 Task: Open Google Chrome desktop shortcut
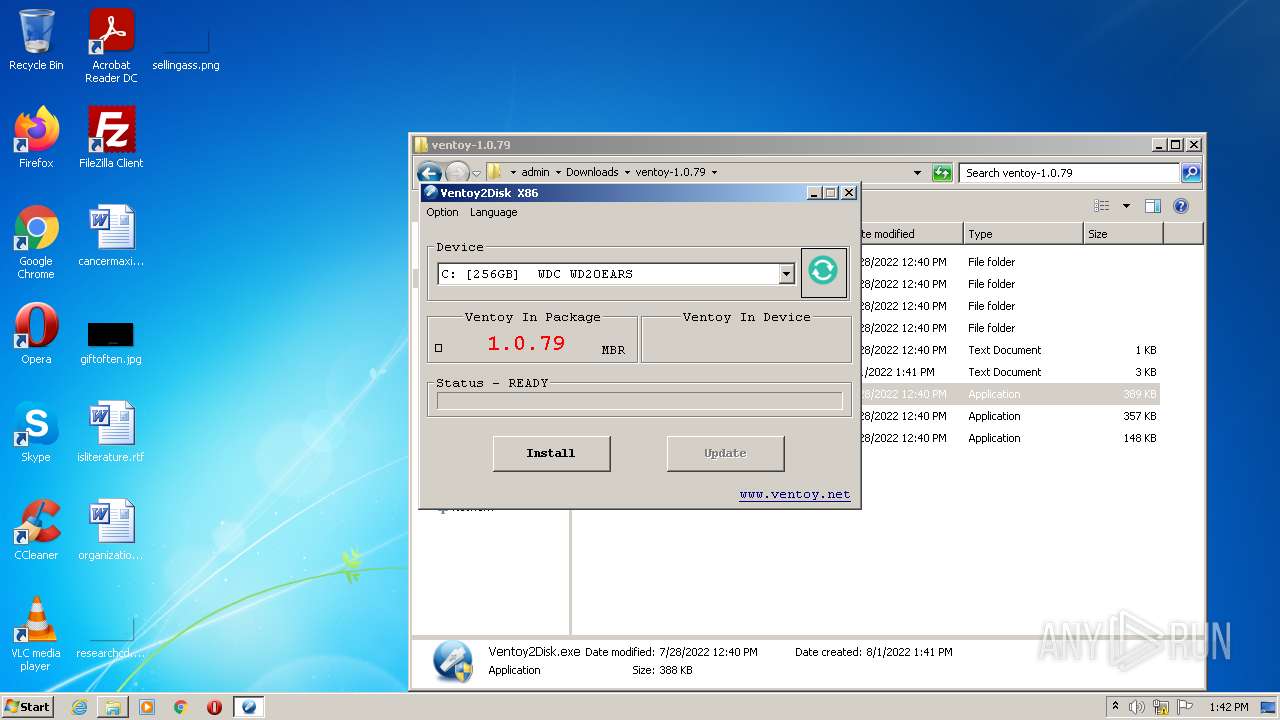tap(36, 242)
